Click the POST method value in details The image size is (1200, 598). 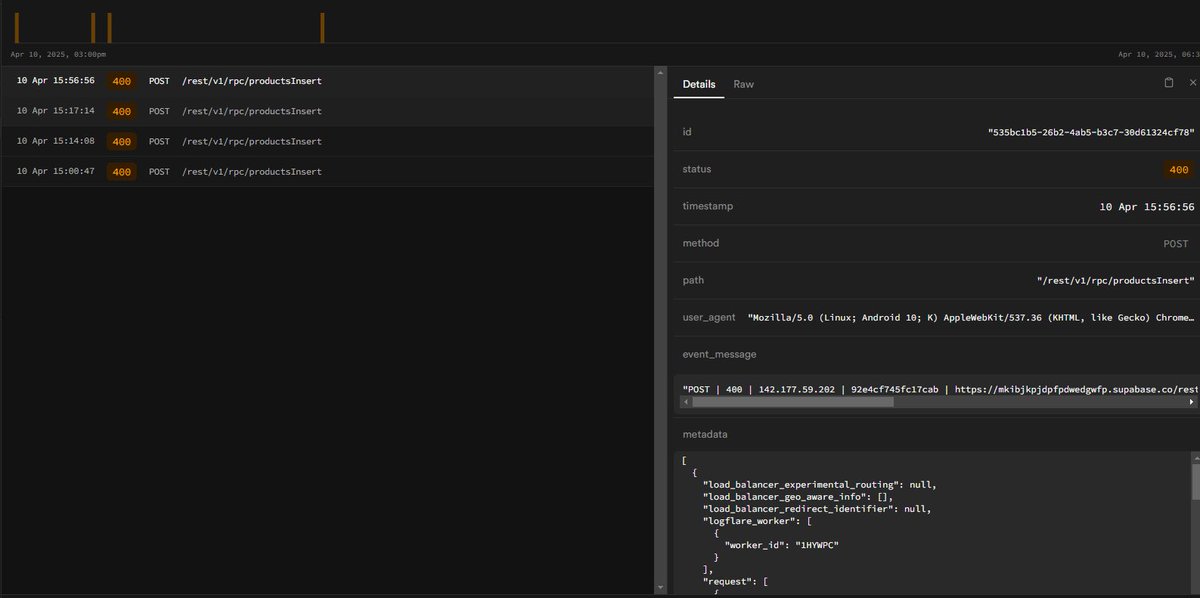(1176, 244)
